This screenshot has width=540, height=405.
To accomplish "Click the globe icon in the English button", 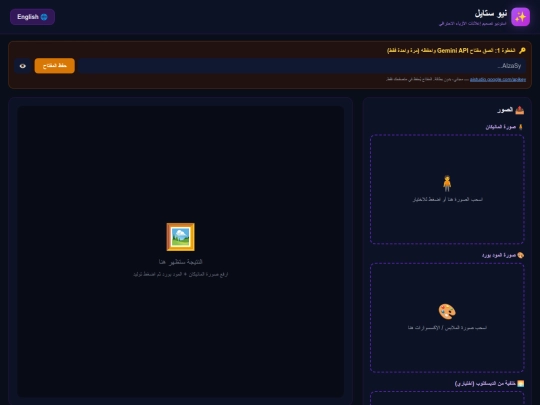I will point(44,17).
